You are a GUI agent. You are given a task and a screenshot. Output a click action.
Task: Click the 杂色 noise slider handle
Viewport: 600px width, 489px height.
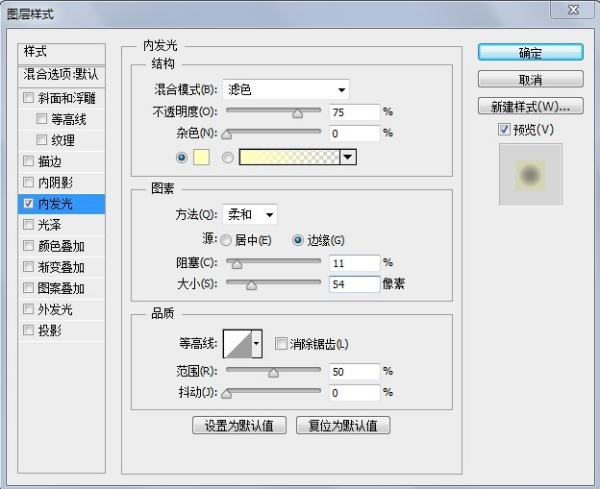227,134
